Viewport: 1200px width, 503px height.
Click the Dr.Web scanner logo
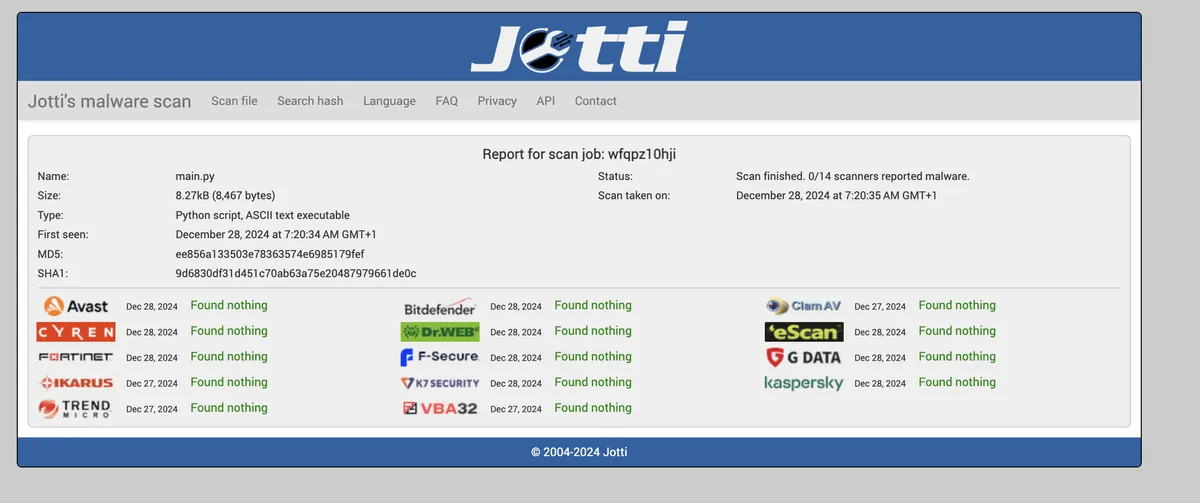(440, 332)
